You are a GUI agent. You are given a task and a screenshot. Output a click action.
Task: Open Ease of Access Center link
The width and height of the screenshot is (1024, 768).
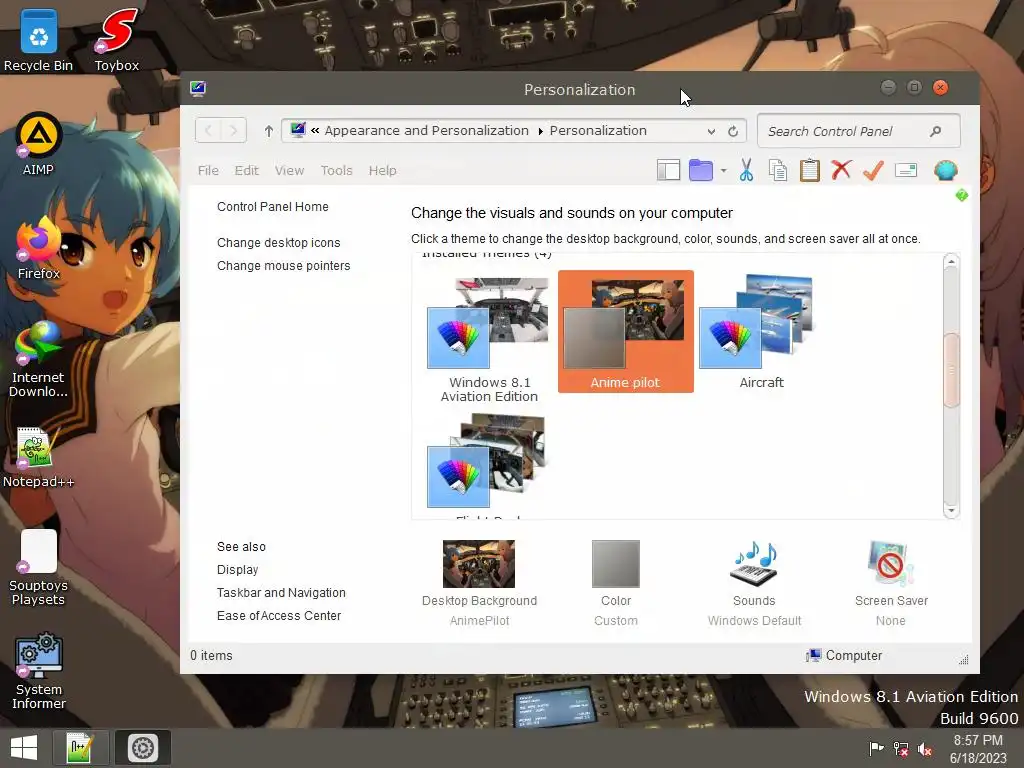(x=279, y=615)
